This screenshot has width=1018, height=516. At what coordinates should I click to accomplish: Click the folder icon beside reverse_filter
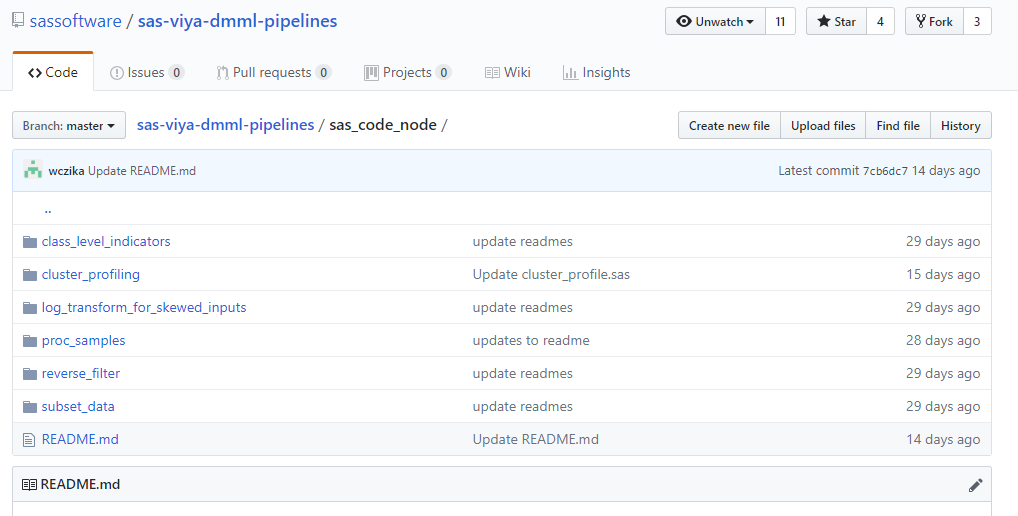point(29,374)
